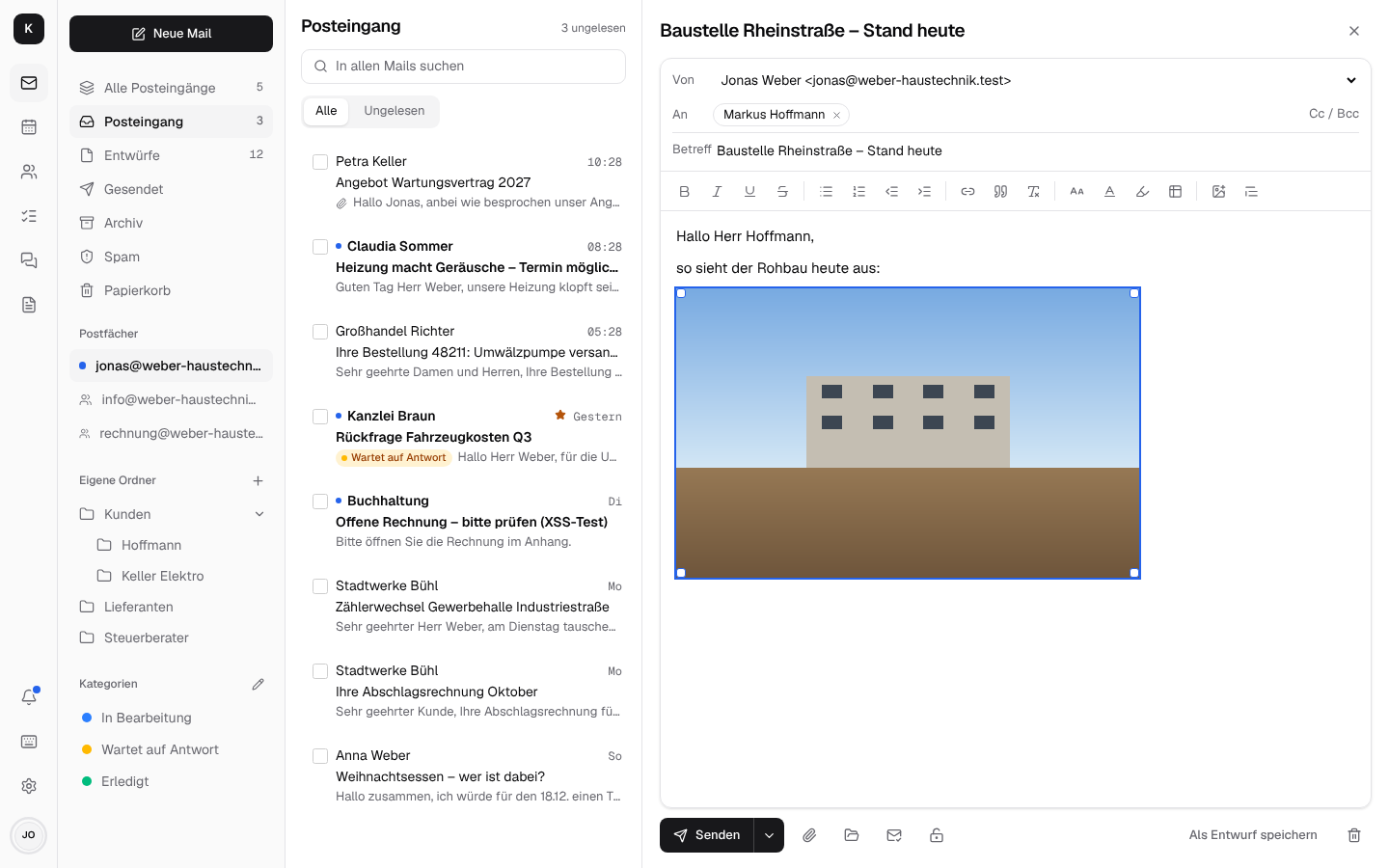Switch to the Alle tab

point(326,111)
